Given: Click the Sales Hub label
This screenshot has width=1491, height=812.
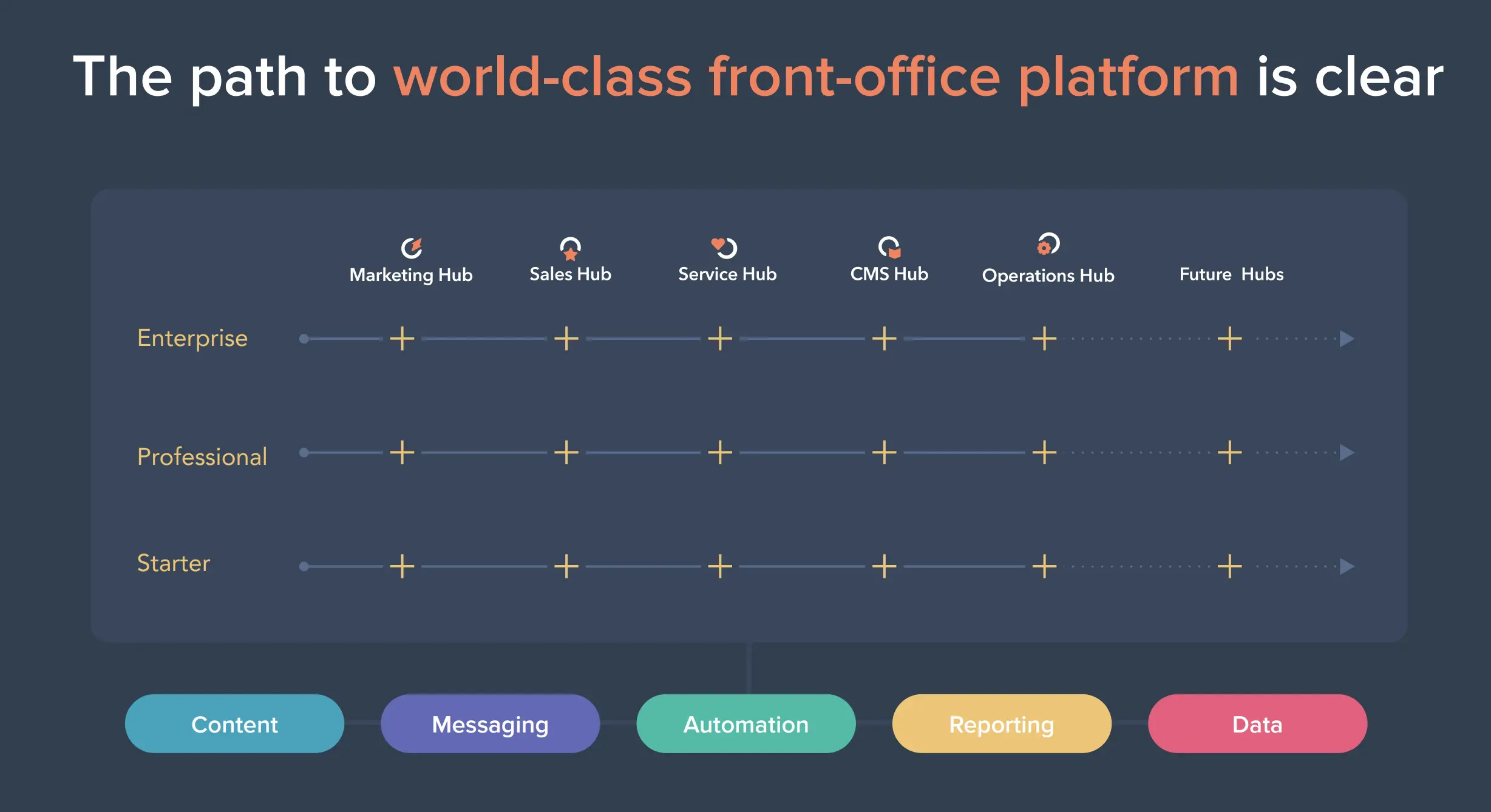Looking at the screenshot, I should click(x=570, y=274).
